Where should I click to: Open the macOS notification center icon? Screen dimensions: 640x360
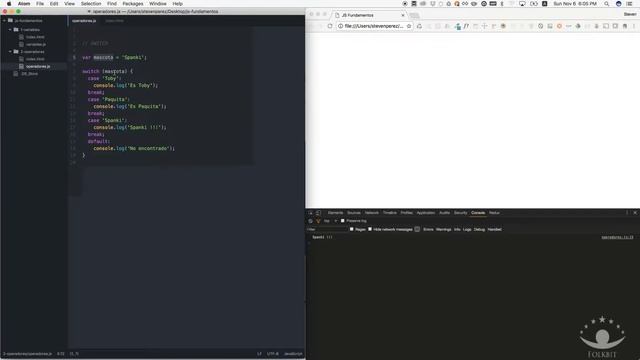click(630, 4)
